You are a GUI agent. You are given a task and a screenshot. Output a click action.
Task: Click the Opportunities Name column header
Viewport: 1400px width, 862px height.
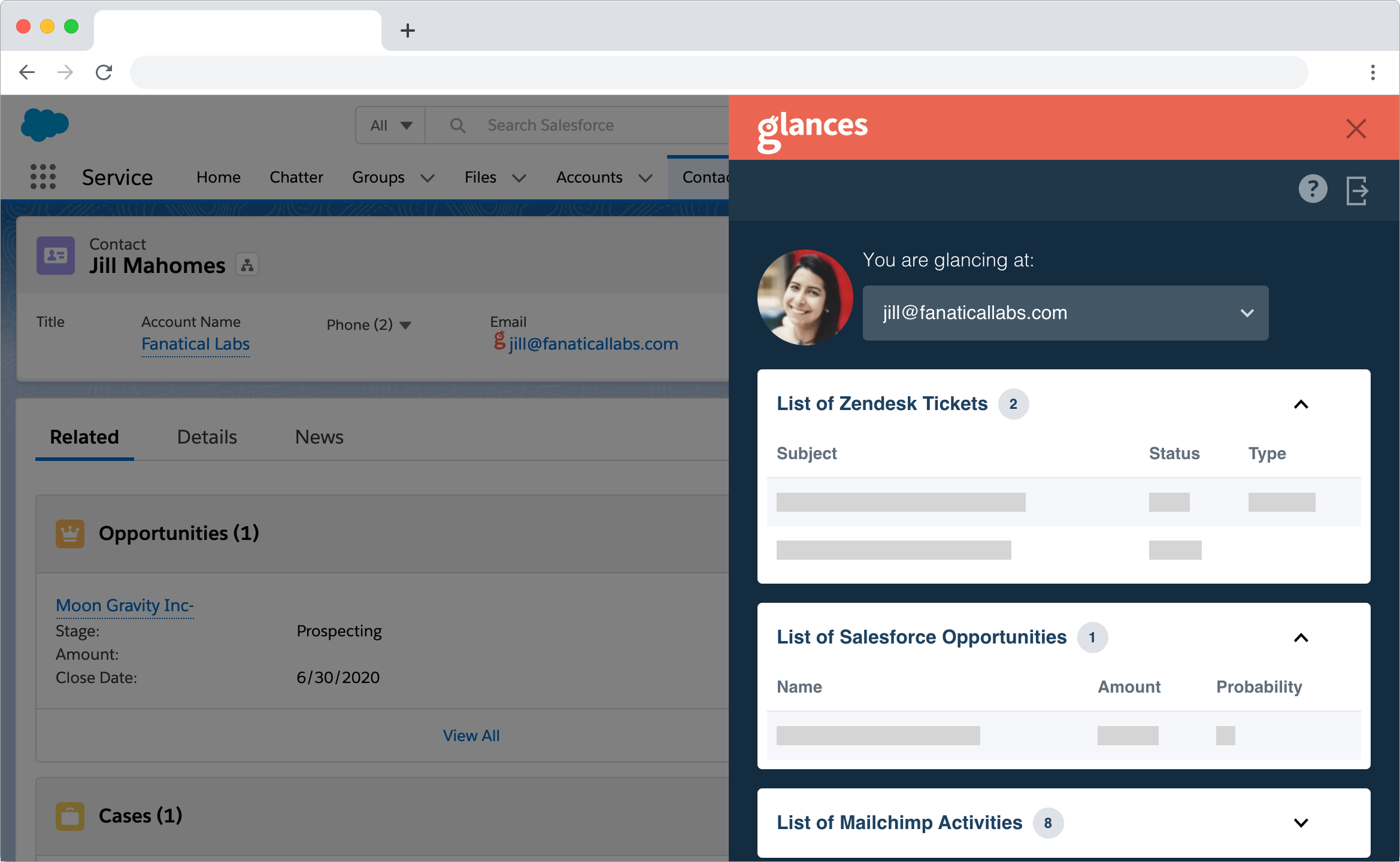pyautogui.click(x=799, y=687)
